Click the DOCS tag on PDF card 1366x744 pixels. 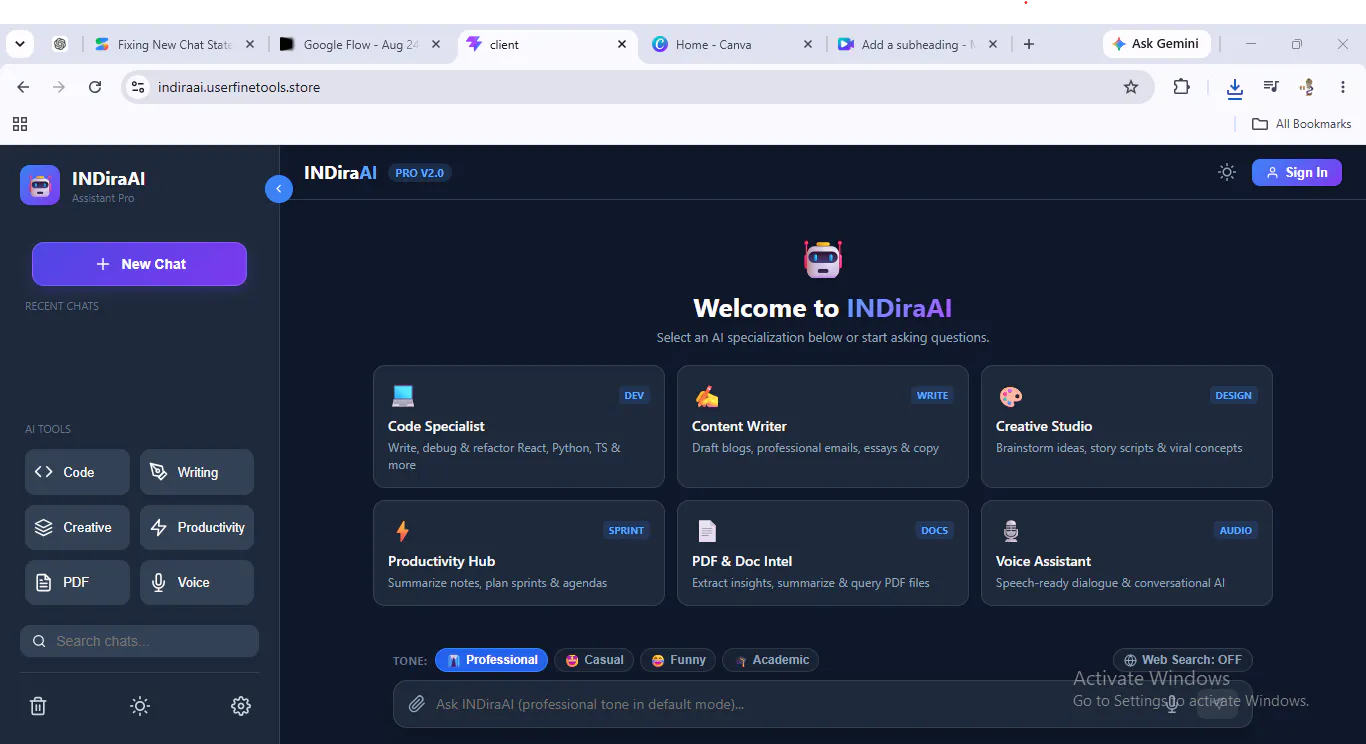pyautogui.click(x=934, y=530)
